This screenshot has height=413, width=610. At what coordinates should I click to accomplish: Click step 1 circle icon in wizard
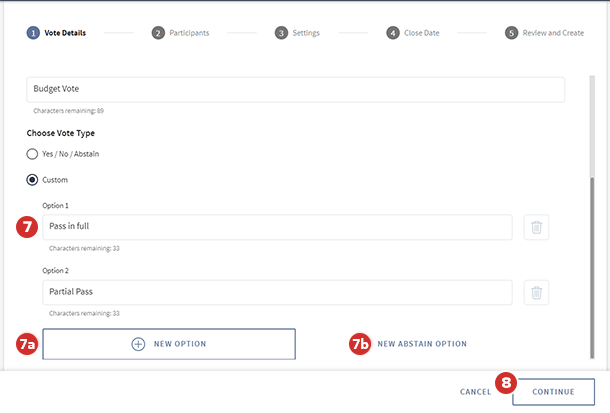coord(33,33)
